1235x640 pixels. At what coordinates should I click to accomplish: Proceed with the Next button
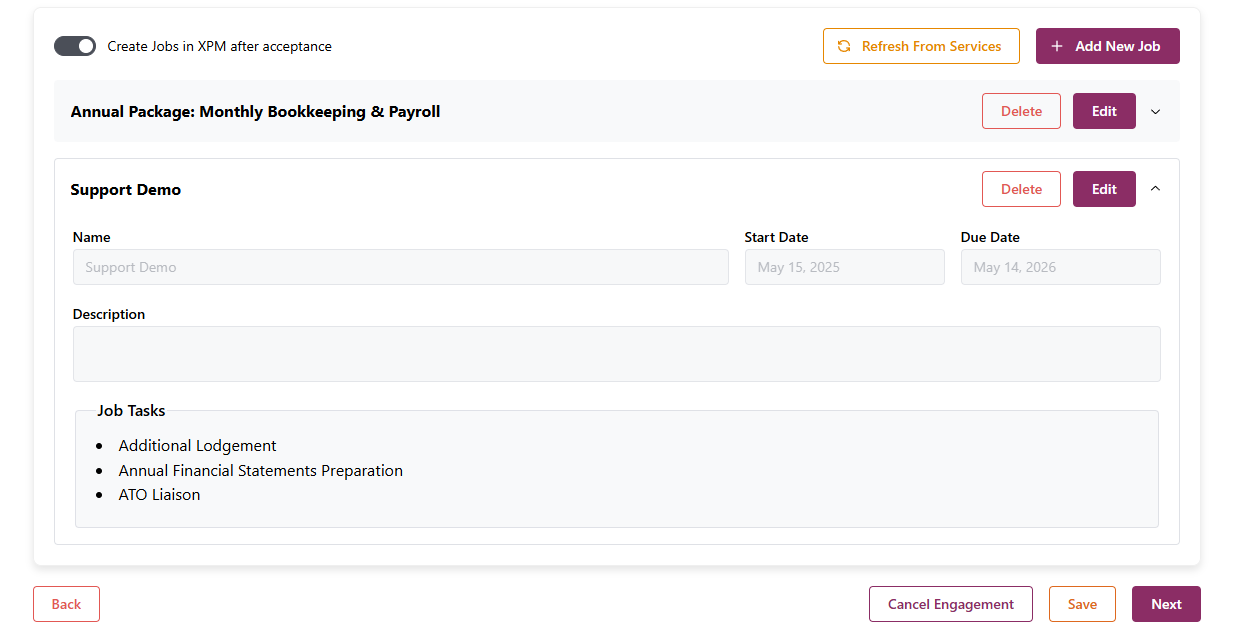coord(1166,604)
